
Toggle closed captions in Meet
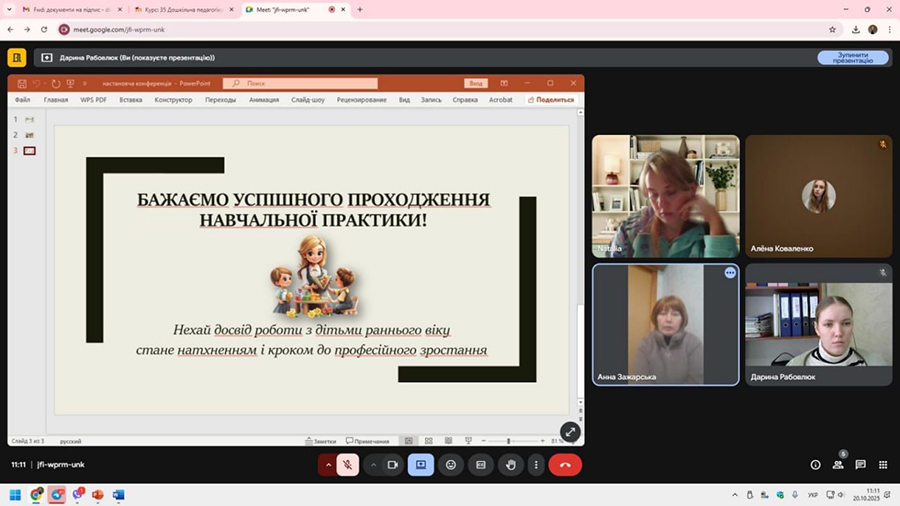click(x=481, y=464)
